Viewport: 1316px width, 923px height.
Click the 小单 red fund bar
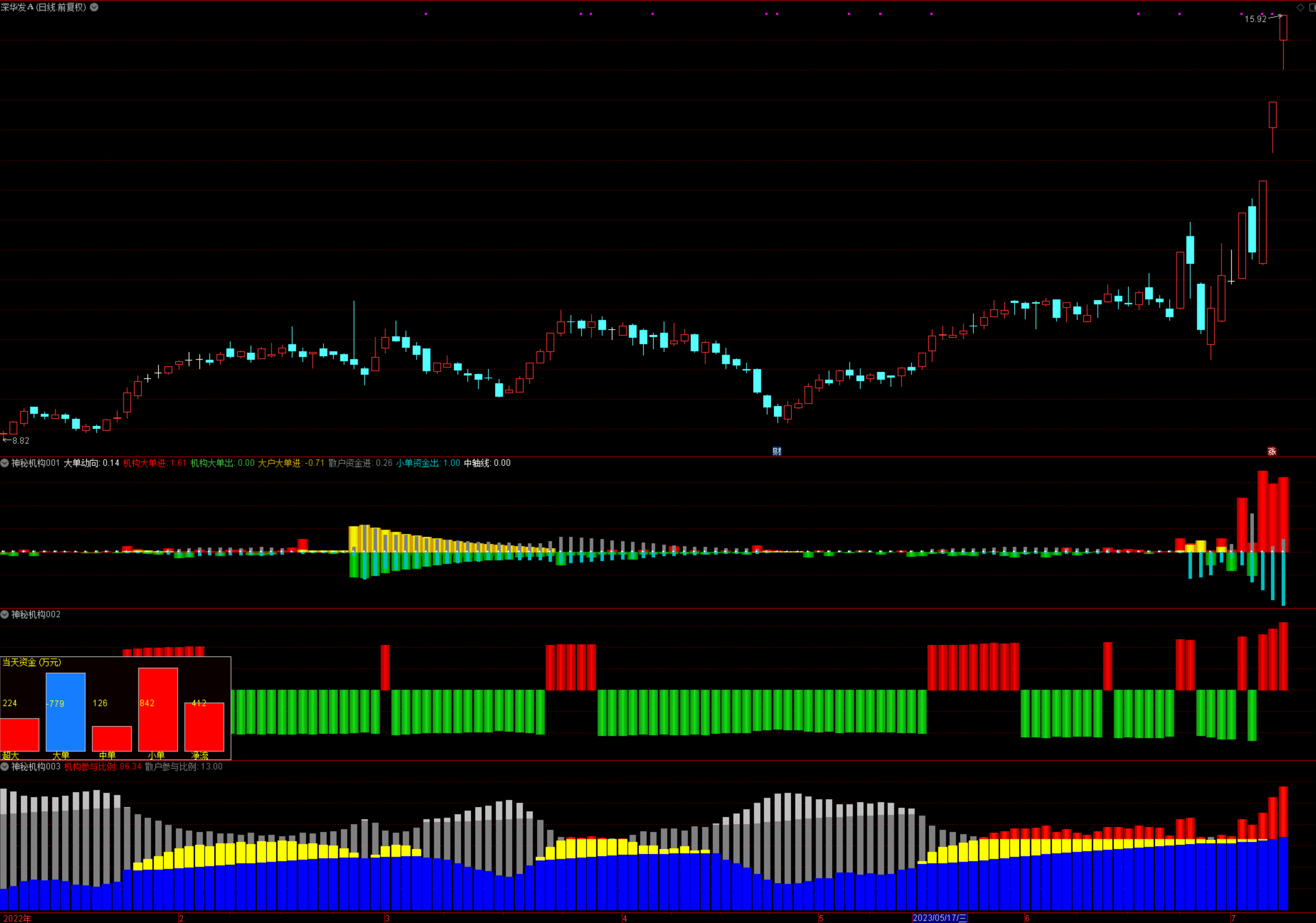click(157, 710)
